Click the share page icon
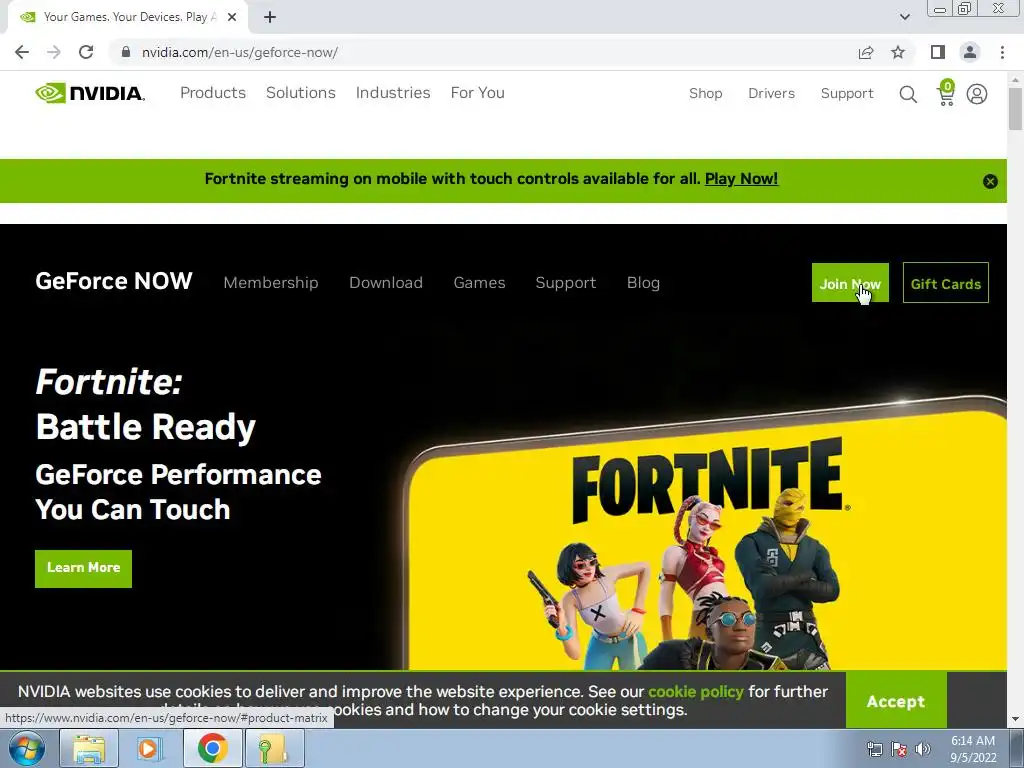1024x768 pixels. tap(866, 52)
